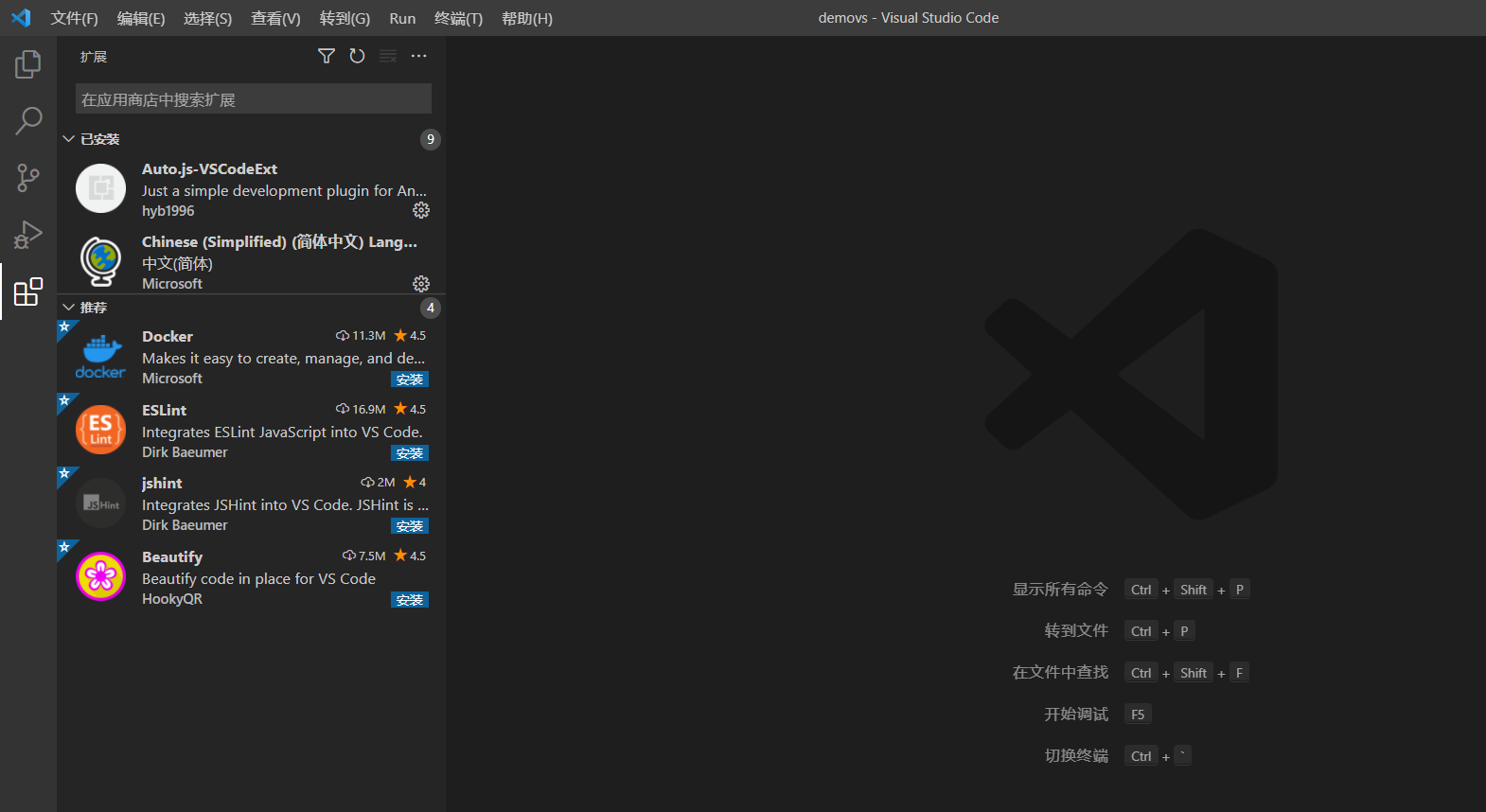Select the jshint extension title
Image resolution: width=1486 pixels, height=812 pixels.
click(162, 483)
